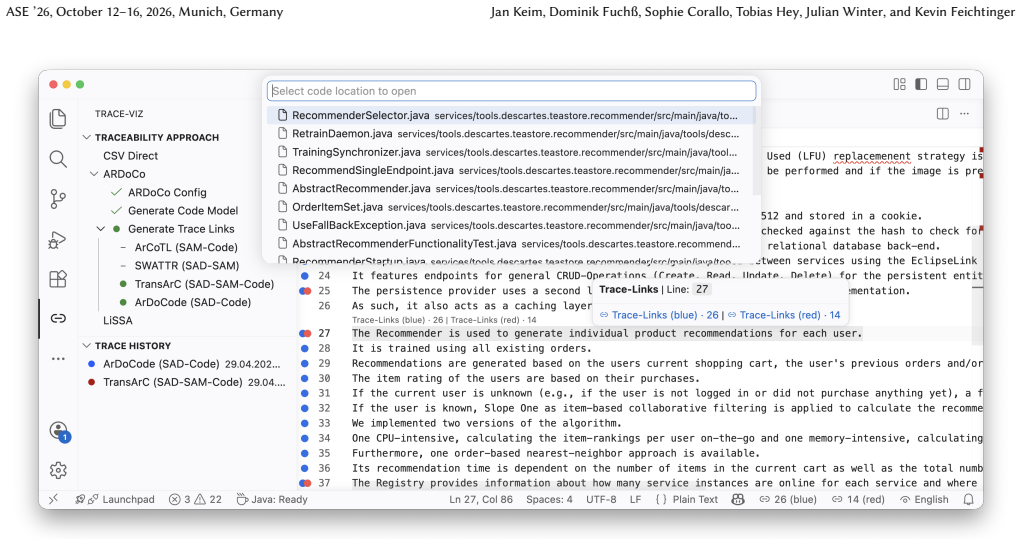The height and width of the screenshot is (539, 1022).
Task: Click the Select code location input field
Action: pos(512,91)
